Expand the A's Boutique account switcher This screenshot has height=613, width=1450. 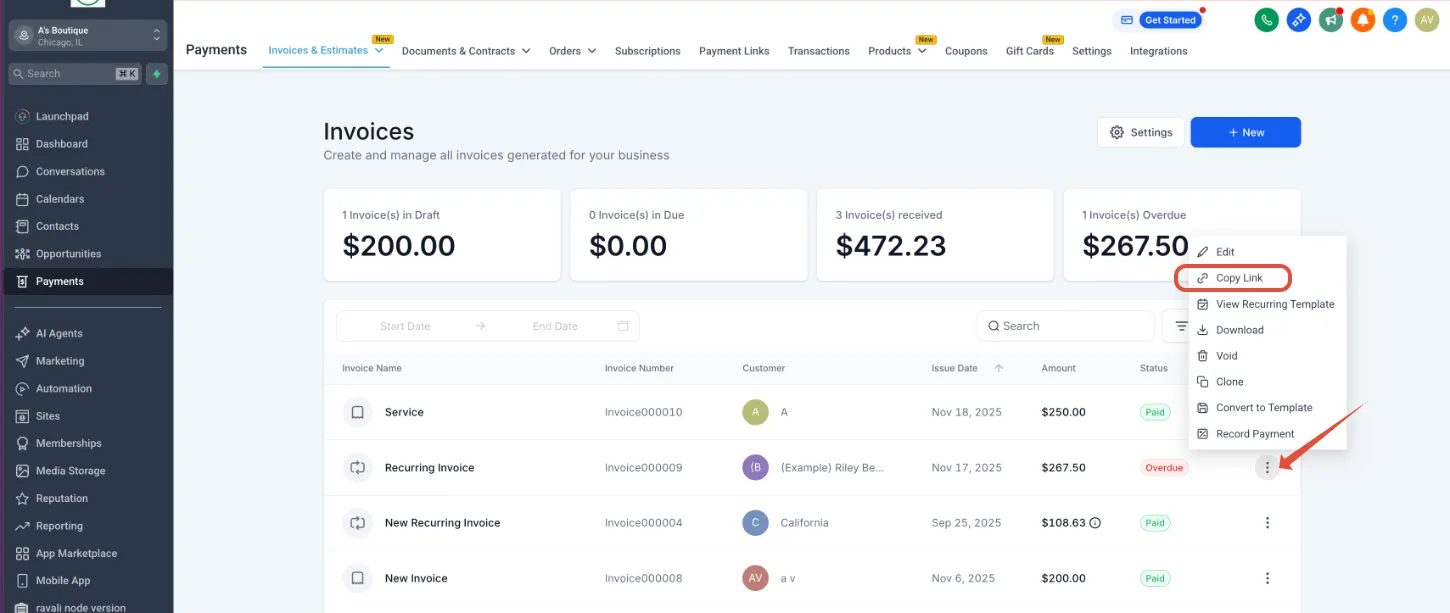click(x=86, y=36)
